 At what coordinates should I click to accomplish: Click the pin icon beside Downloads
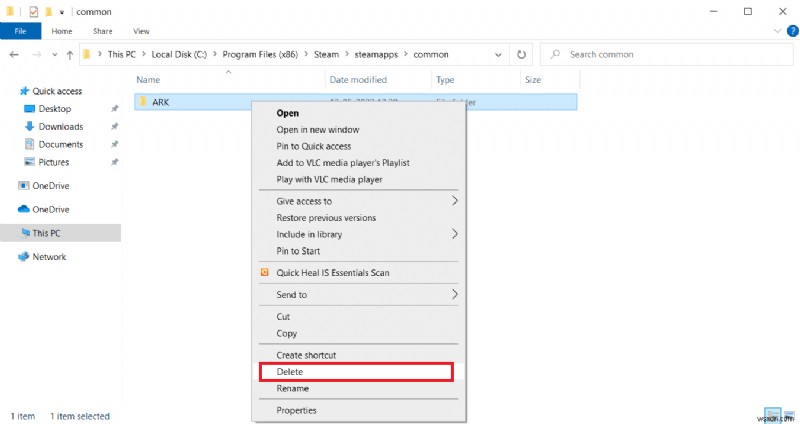click(x=115, y=127)
